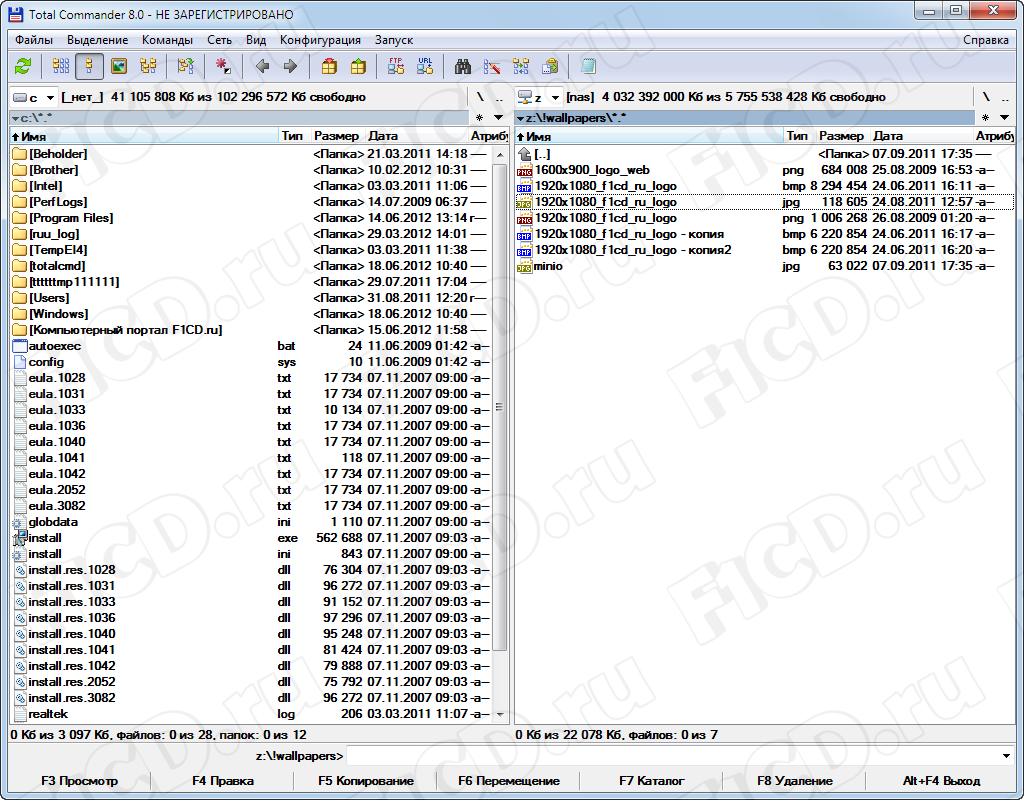Viewport: 1024px width, 800px height.
Task: Click the Alt+F4 Выход button
Action: (x=941, y=781)
